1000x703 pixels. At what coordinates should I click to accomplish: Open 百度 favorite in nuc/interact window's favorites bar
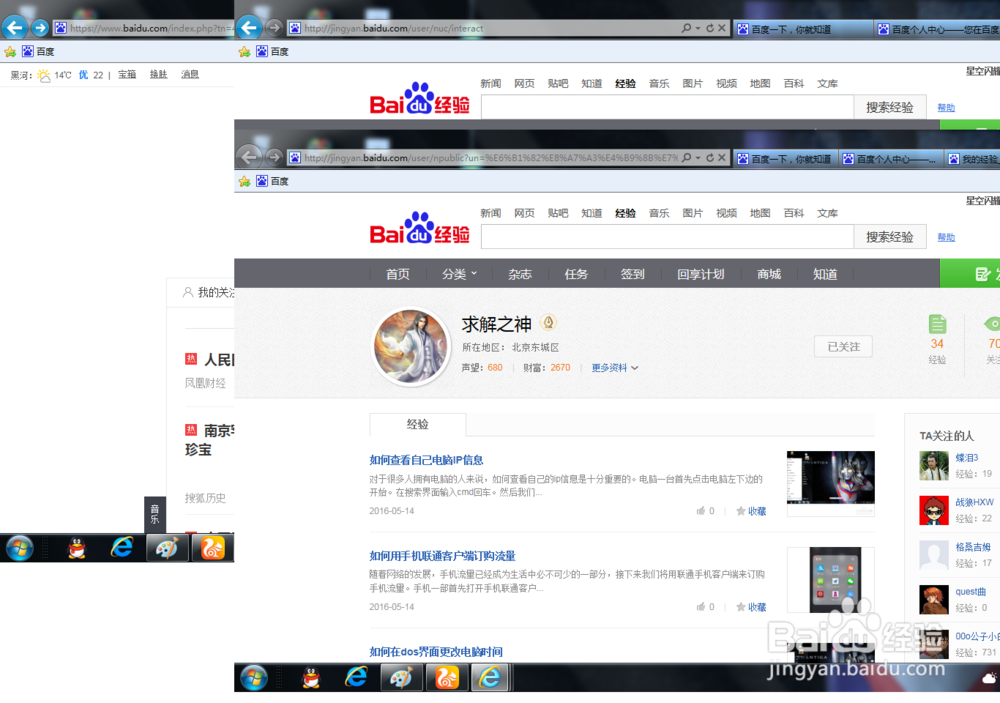point(272,52)
